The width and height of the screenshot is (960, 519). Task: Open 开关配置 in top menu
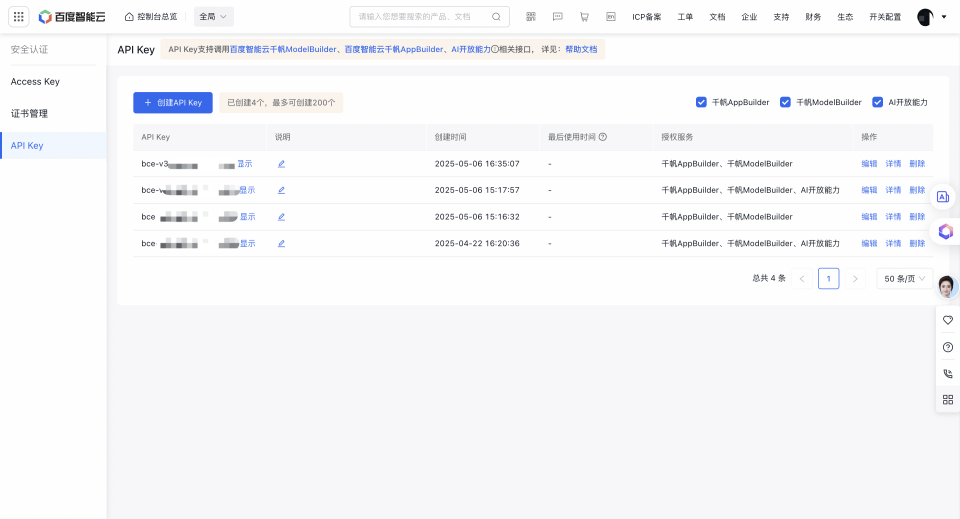click(x=885, y=17)
